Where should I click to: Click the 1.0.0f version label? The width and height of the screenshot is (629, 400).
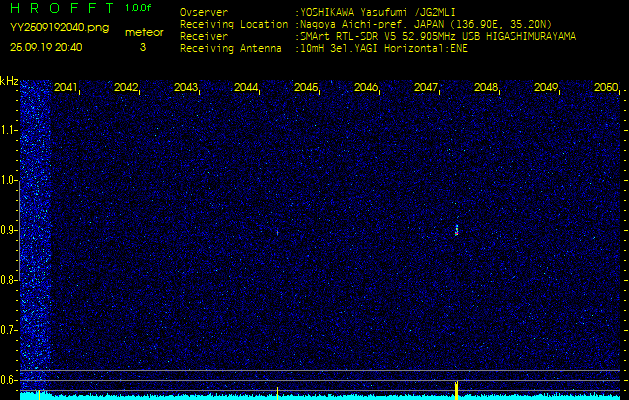139,8
